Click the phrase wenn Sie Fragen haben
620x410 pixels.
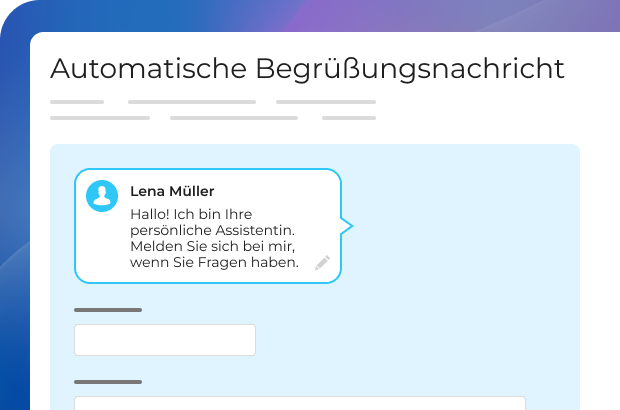point(214,263)
